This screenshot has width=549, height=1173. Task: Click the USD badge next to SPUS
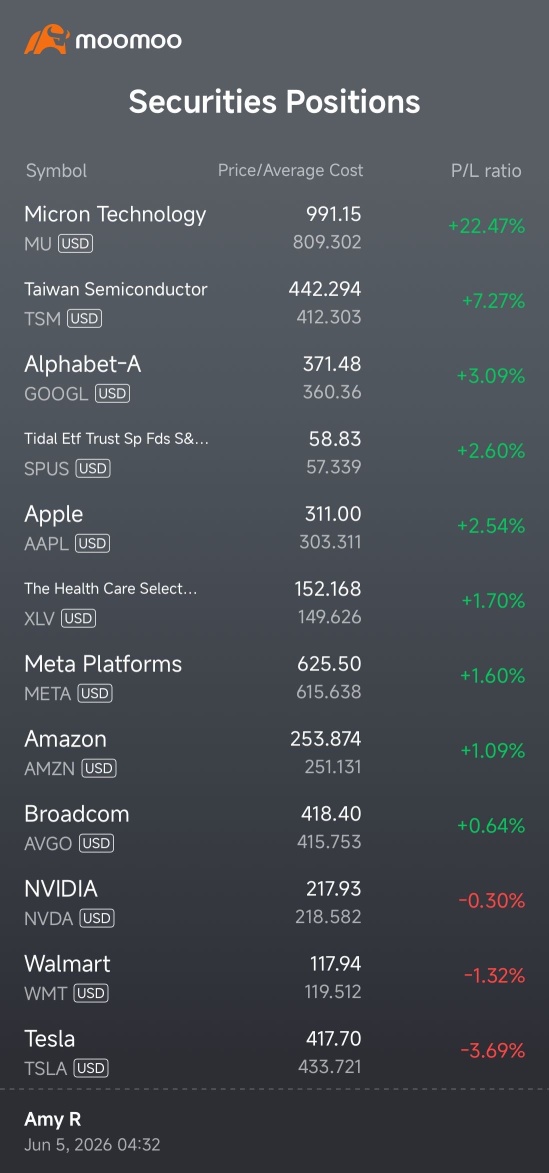[93, 468]
